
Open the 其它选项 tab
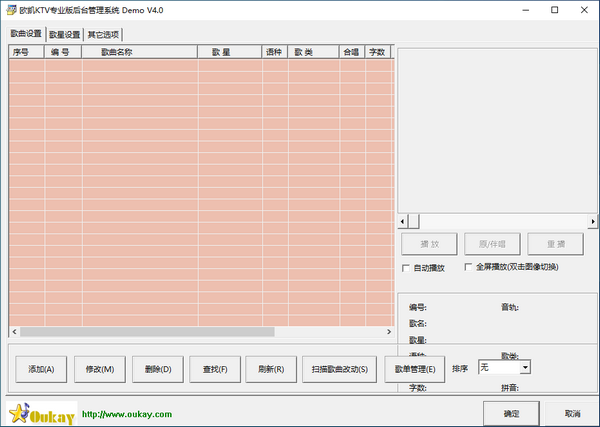point(103,34)
